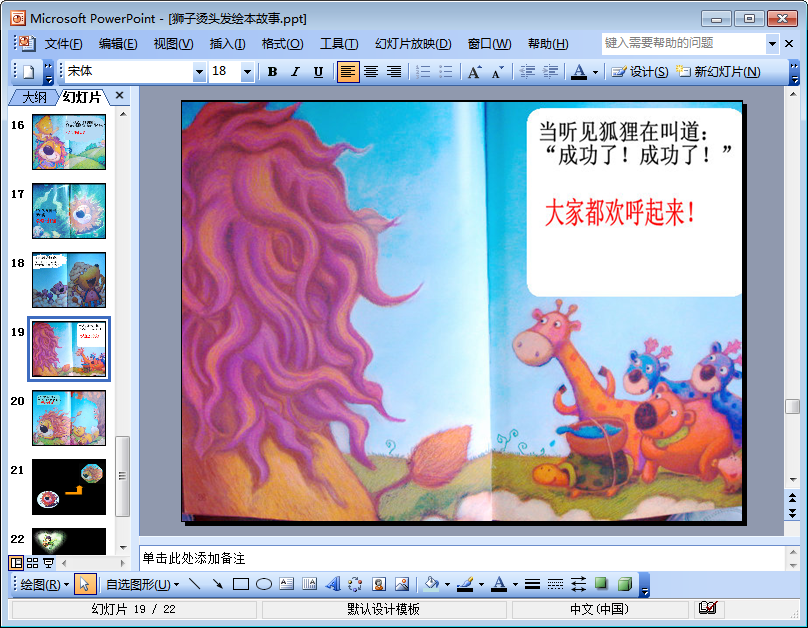The image size is (808, 628).
Task: Insert WordArt
Action: (333, 584)
